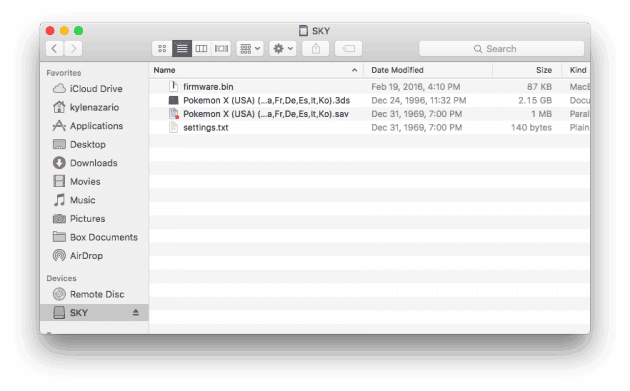The width and height of the screenshot is (630, 391).
Task: Select the settings.txt file name
Action: (x=206, y=128)
